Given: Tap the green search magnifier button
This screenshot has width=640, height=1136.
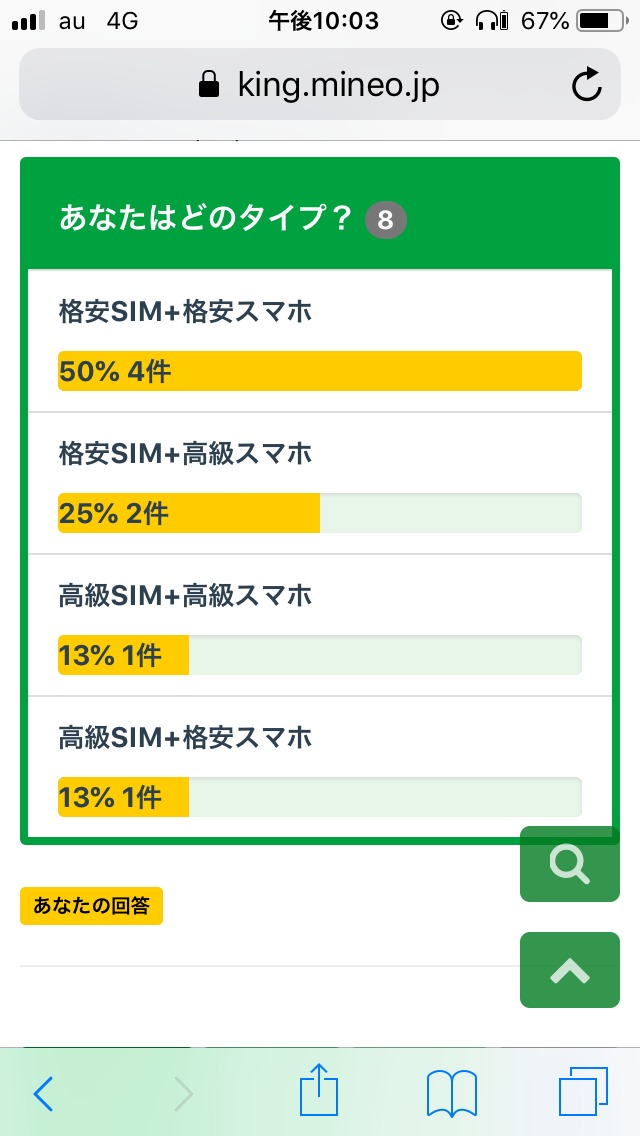Looking at the screenshot, I should (570, 864).
